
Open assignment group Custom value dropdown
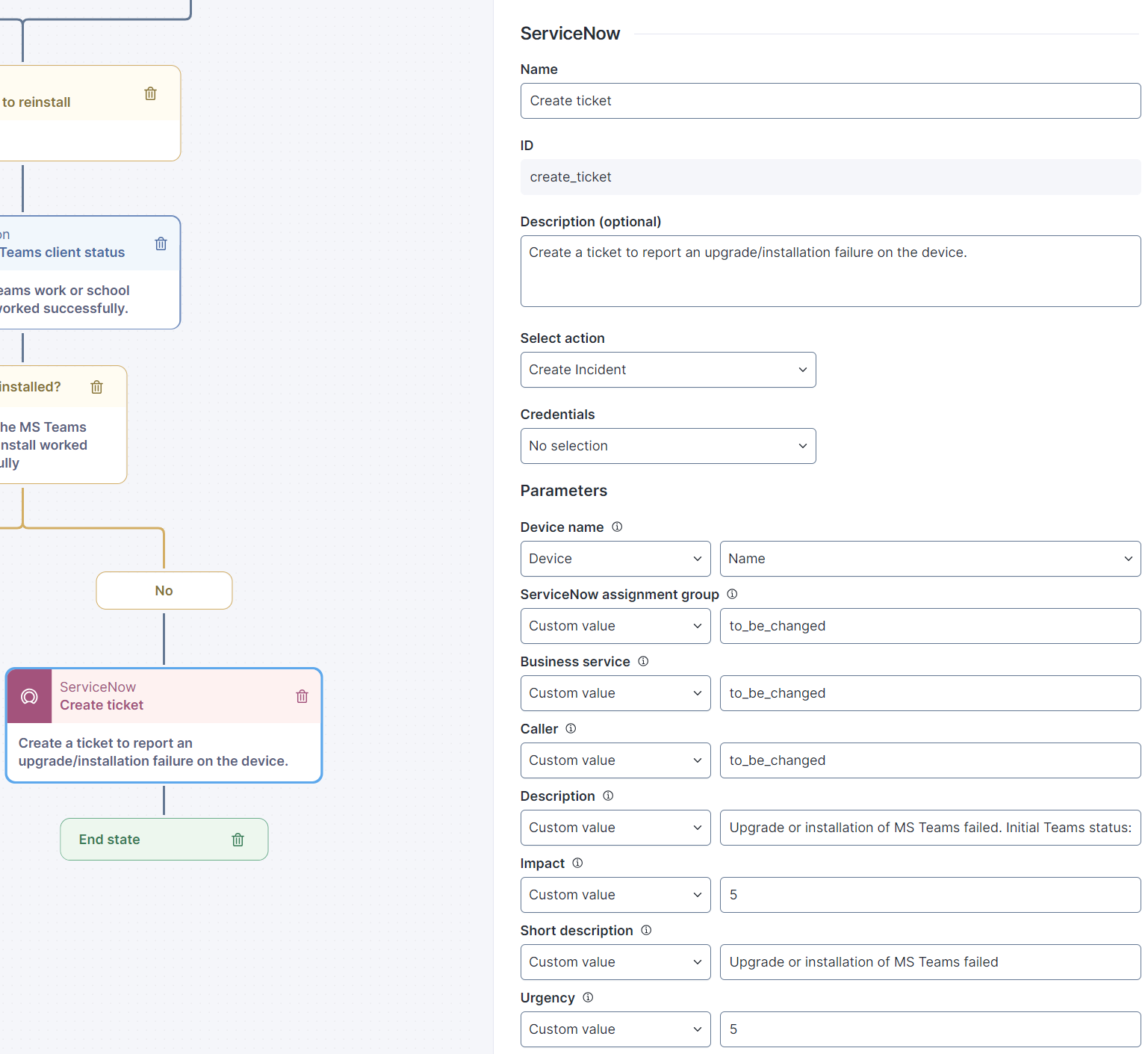point(615,626)
